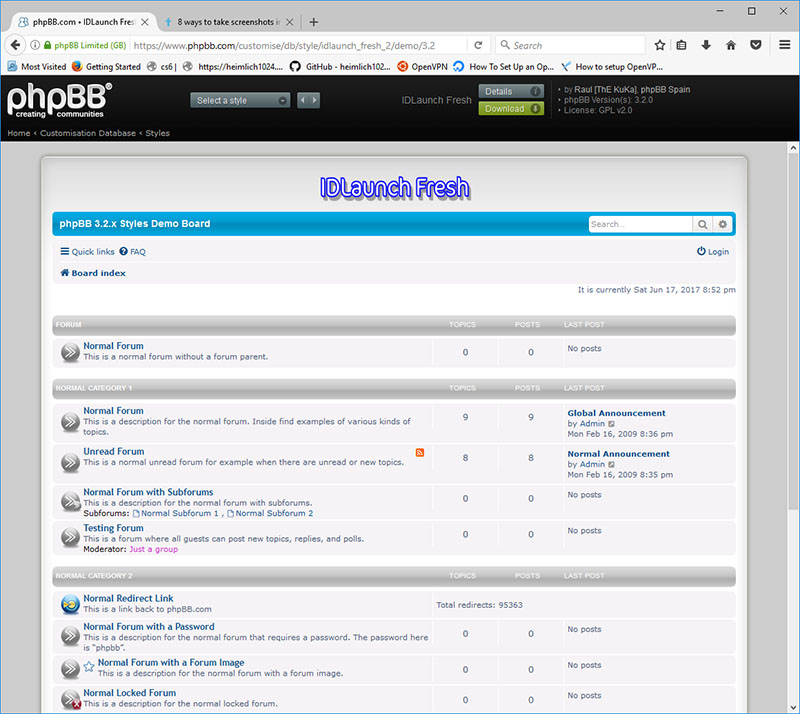Viewport: 800px width, 714px height.
Task: Click the Login link
Action: click(x=713, y=252)
